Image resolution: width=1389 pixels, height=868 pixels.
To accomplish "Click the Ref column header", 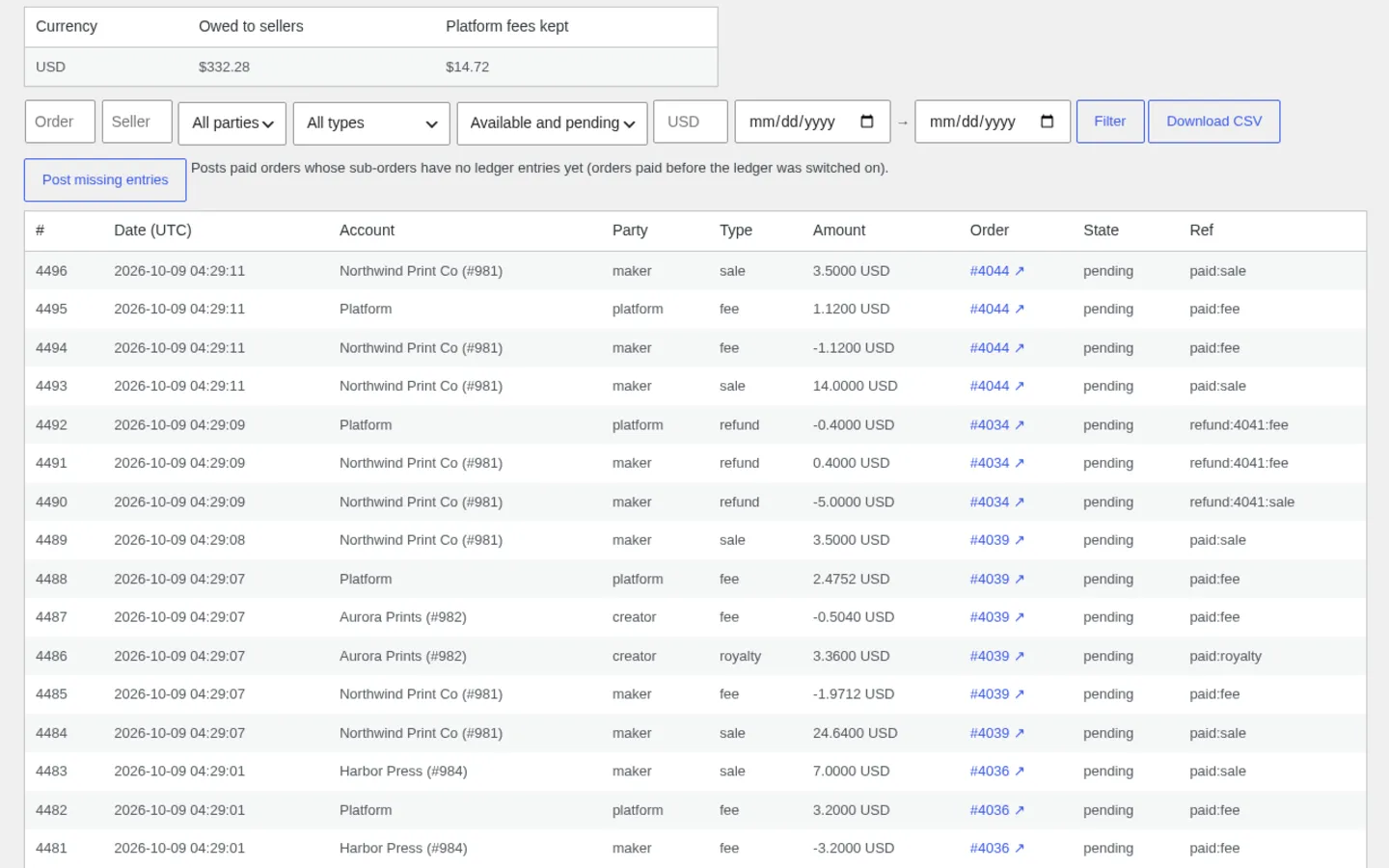I will coord(1201,231).
